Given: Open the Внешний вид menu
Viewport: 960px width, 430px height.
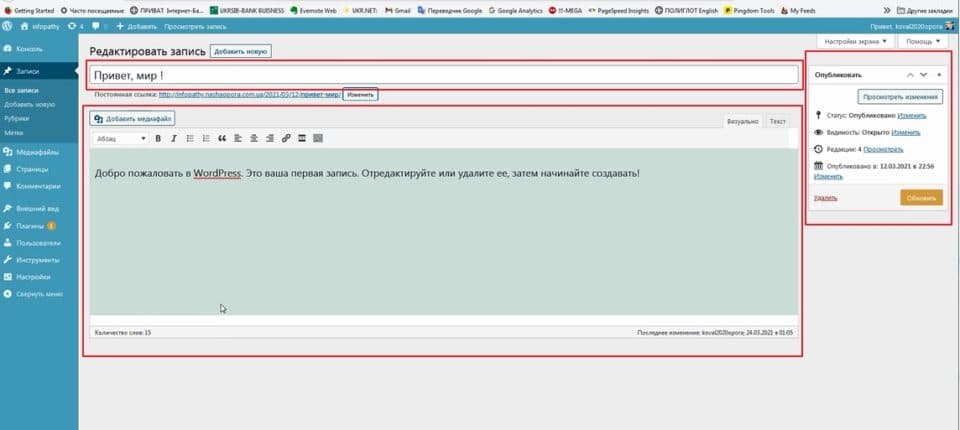Looking at the screenshot, I should (x=39, y=208).
